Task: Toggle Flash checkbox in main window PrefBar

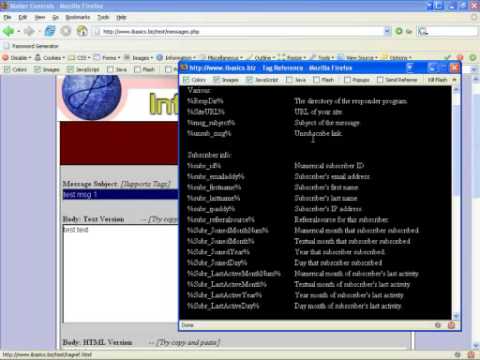Action: pyautogui.click(x=137, y=69)
